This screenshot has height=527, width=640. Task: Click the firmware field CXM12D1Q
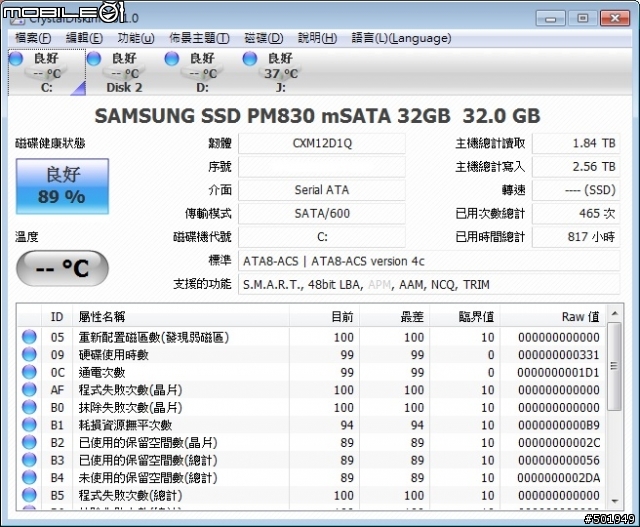click(x=322, y=144)
